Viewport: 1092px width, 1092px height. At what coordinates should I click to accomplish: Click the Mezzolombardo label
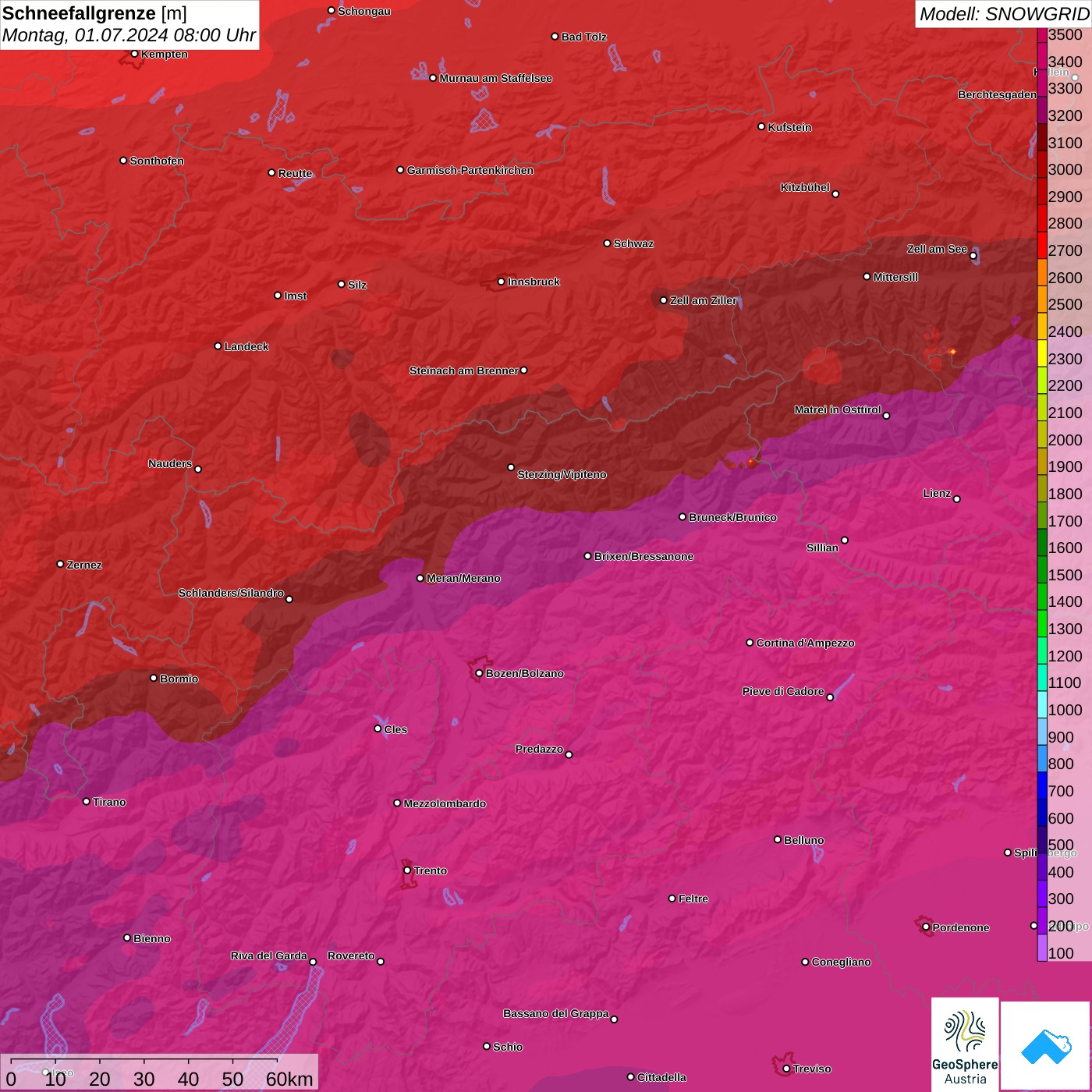pos(445,803)
